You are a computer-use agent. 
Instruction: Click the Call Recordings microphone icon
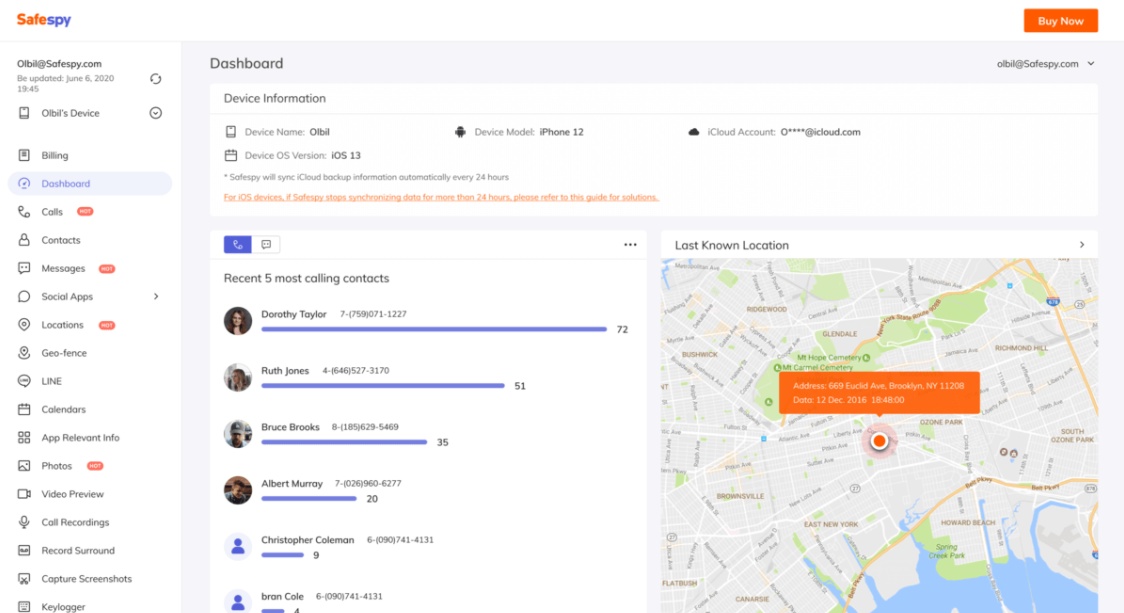click(24, 522)
